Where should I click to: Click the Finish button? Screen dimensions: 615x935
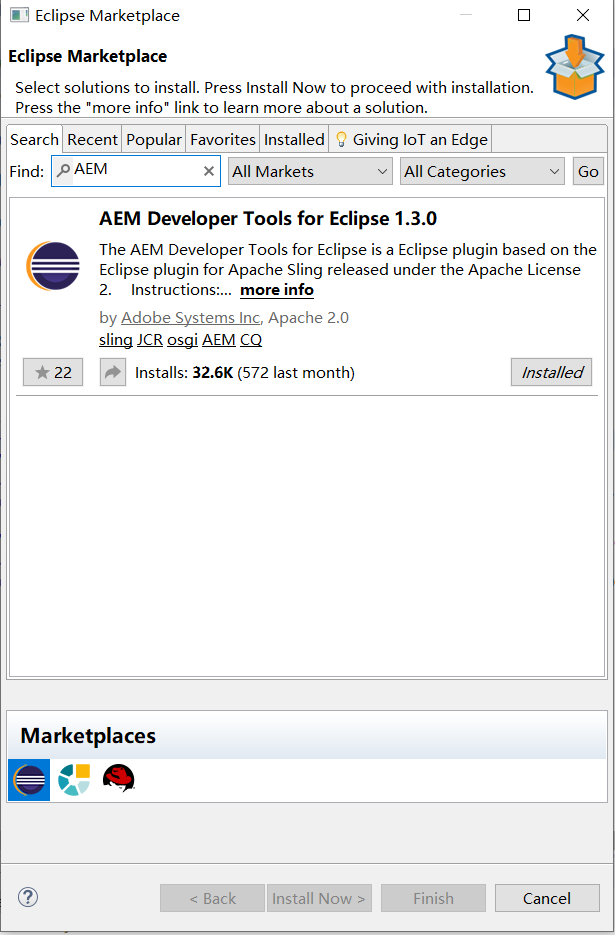click(434, 898)
